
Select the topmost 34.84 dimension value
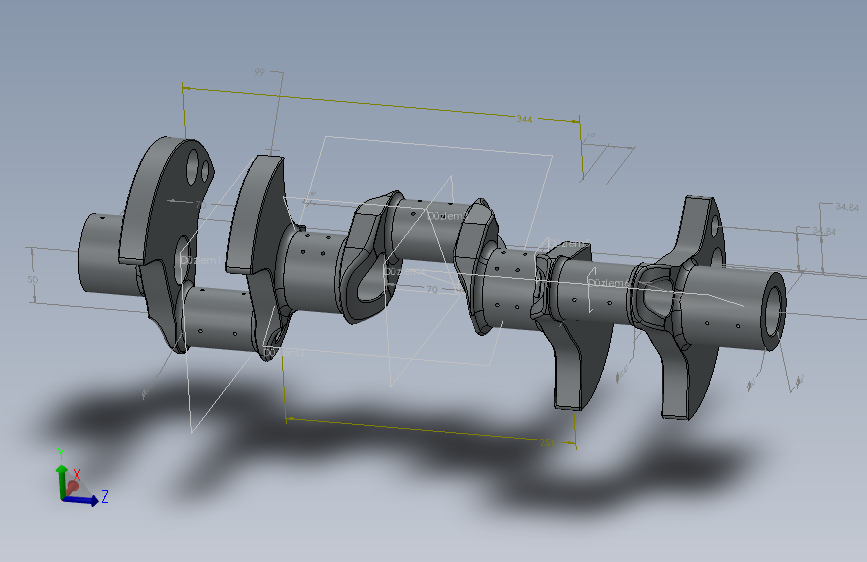click(847, 207)
